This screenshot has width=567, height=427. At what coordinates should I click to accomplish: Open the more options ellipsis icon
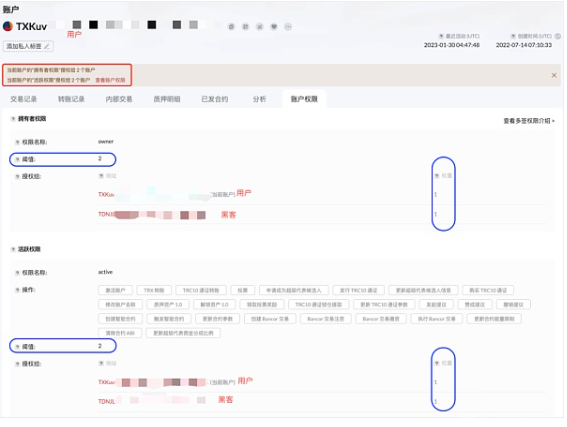tap(288, 27)
